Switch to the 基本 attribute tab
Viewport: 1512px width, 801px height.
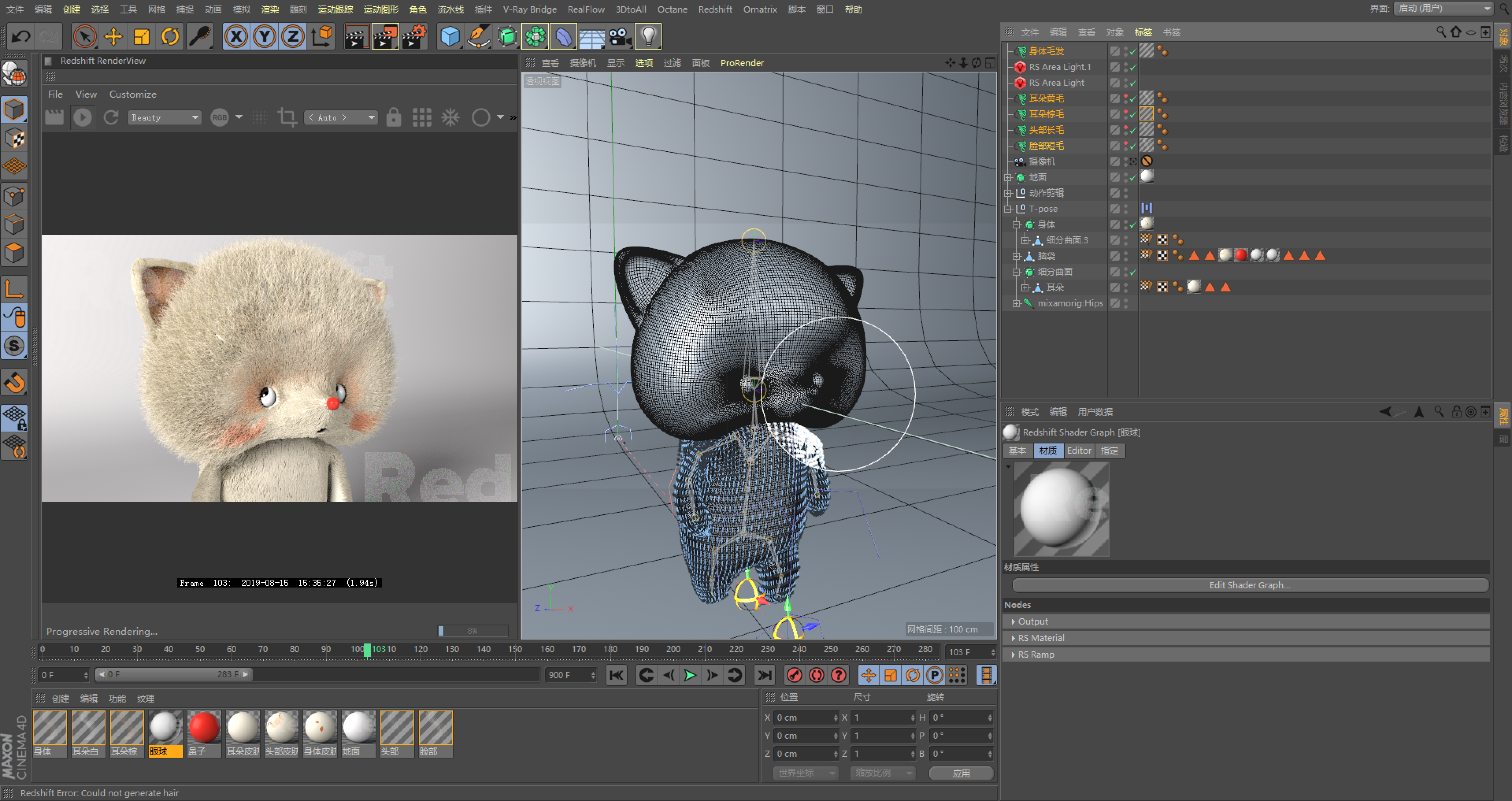[x=1018, y=451]
